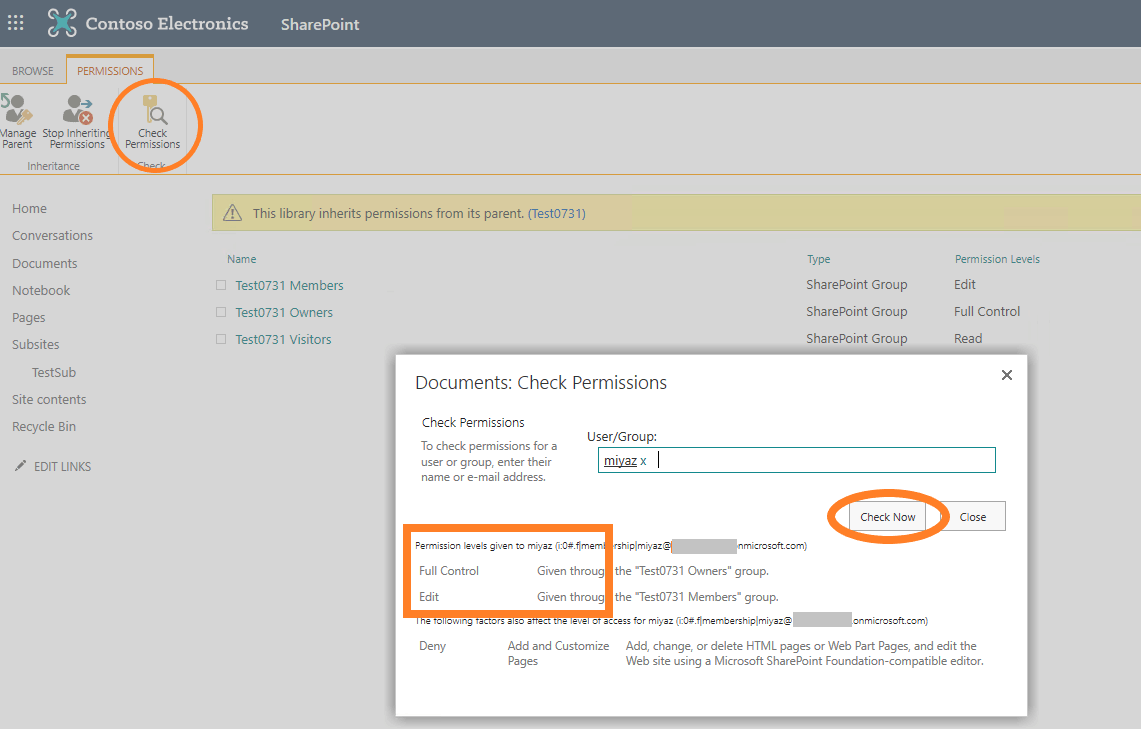The height and width of the screenshot is (729, 1141).
Task: Click EDIT LINKS text
Action: tap(63, 466)
